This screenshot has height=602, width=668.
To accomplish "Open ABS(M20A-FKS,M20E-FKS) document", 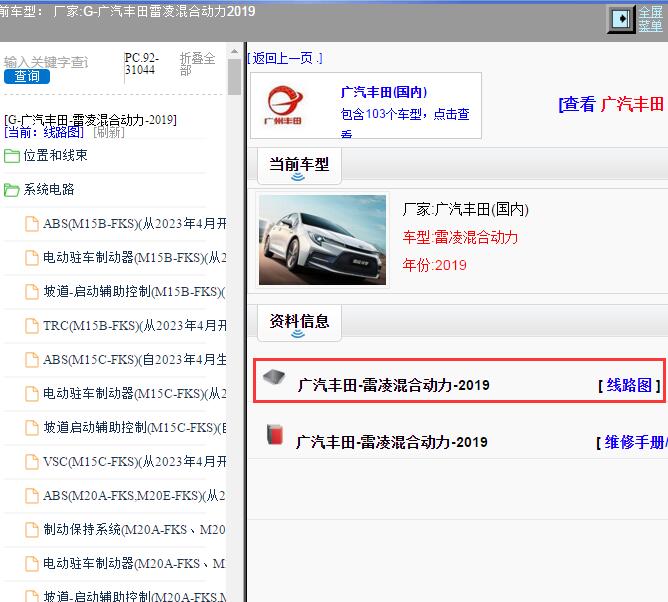I will (135, 496).
